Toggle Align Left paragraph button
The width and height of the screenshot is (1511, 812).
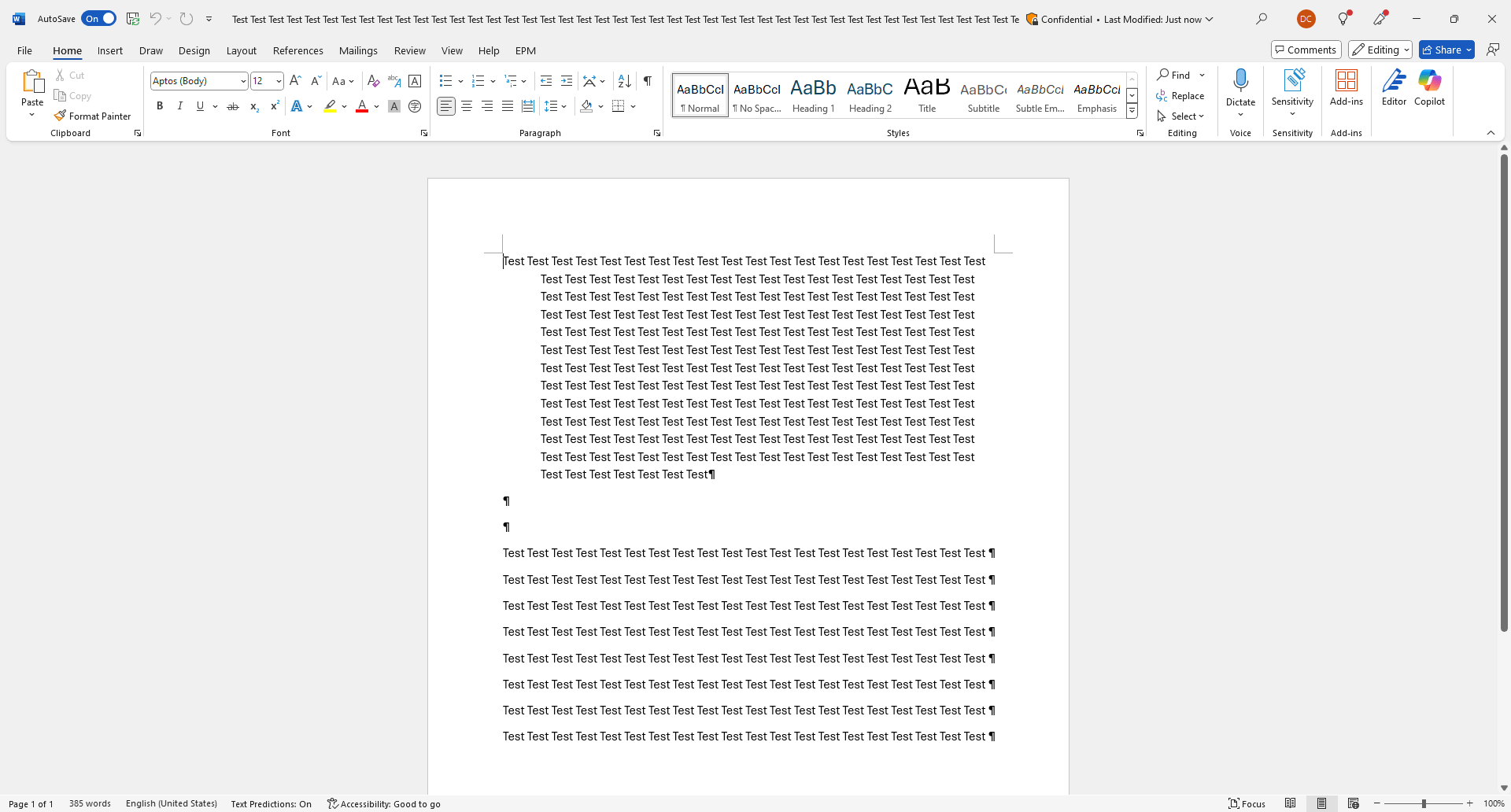[446, 106]
